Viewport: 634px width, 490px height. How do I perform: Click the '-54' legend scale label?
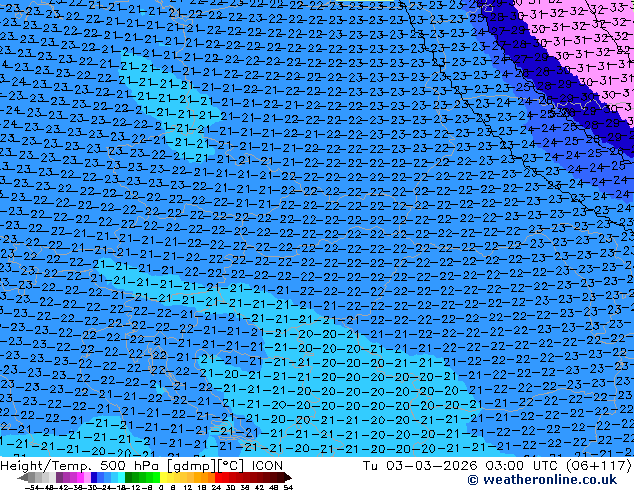(x=32, y=487)
